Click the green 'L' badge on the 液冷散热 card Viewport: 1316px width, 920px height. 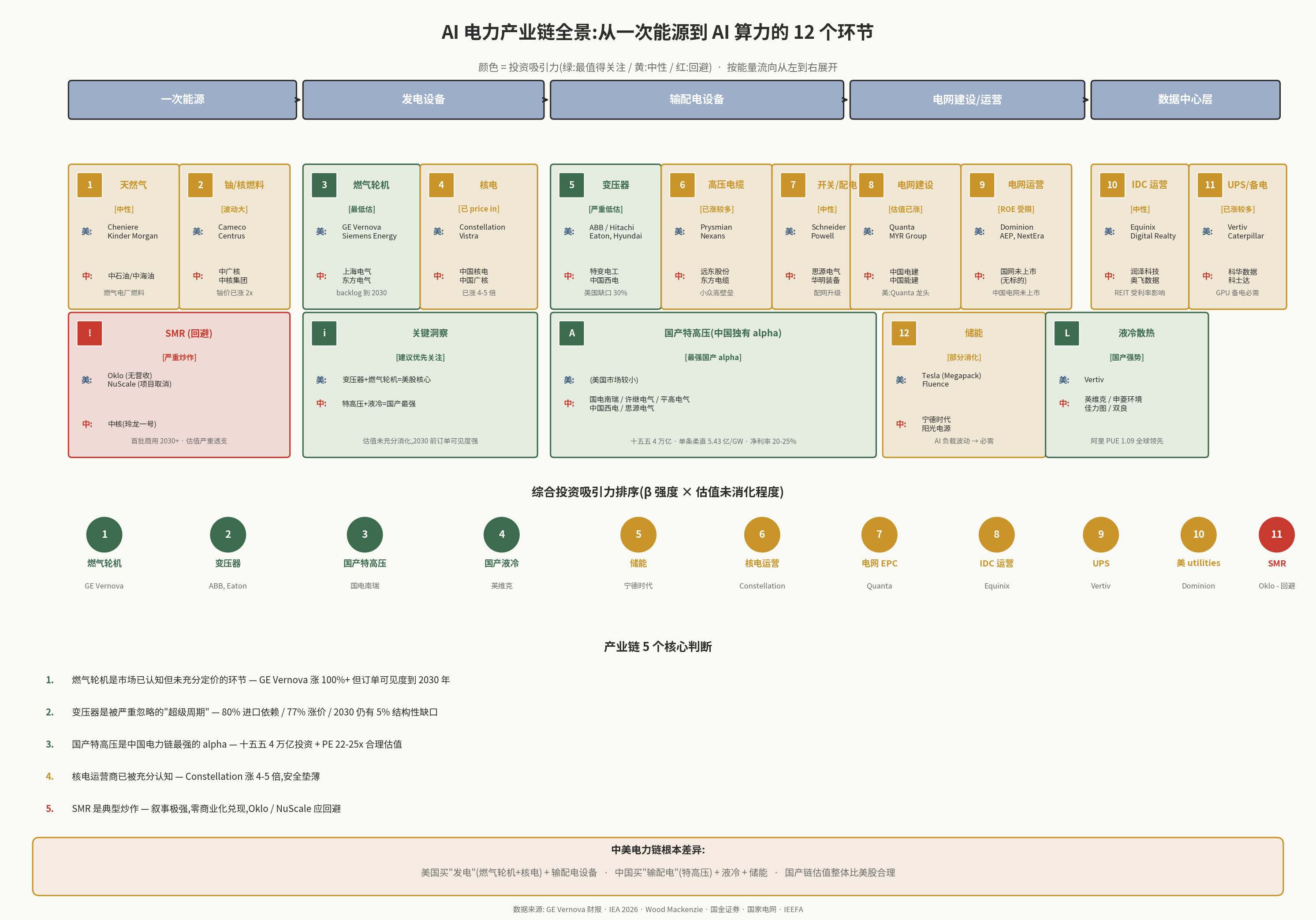point(1066,333)
